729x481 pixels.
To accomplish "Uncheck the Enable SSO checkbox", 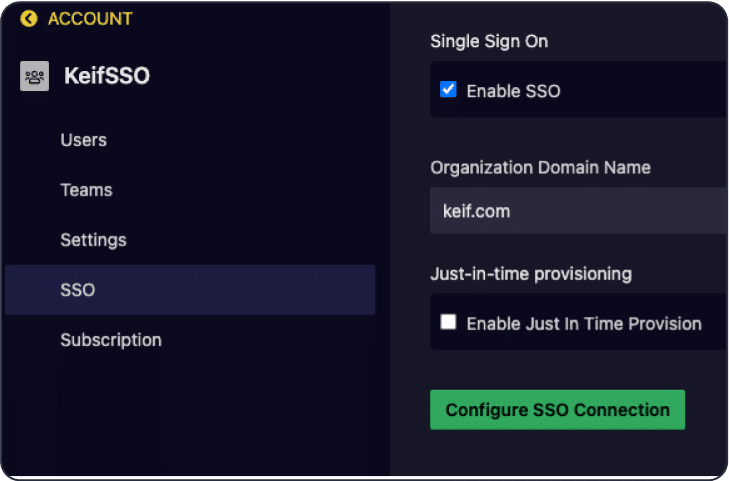I will tap(448, 89).
